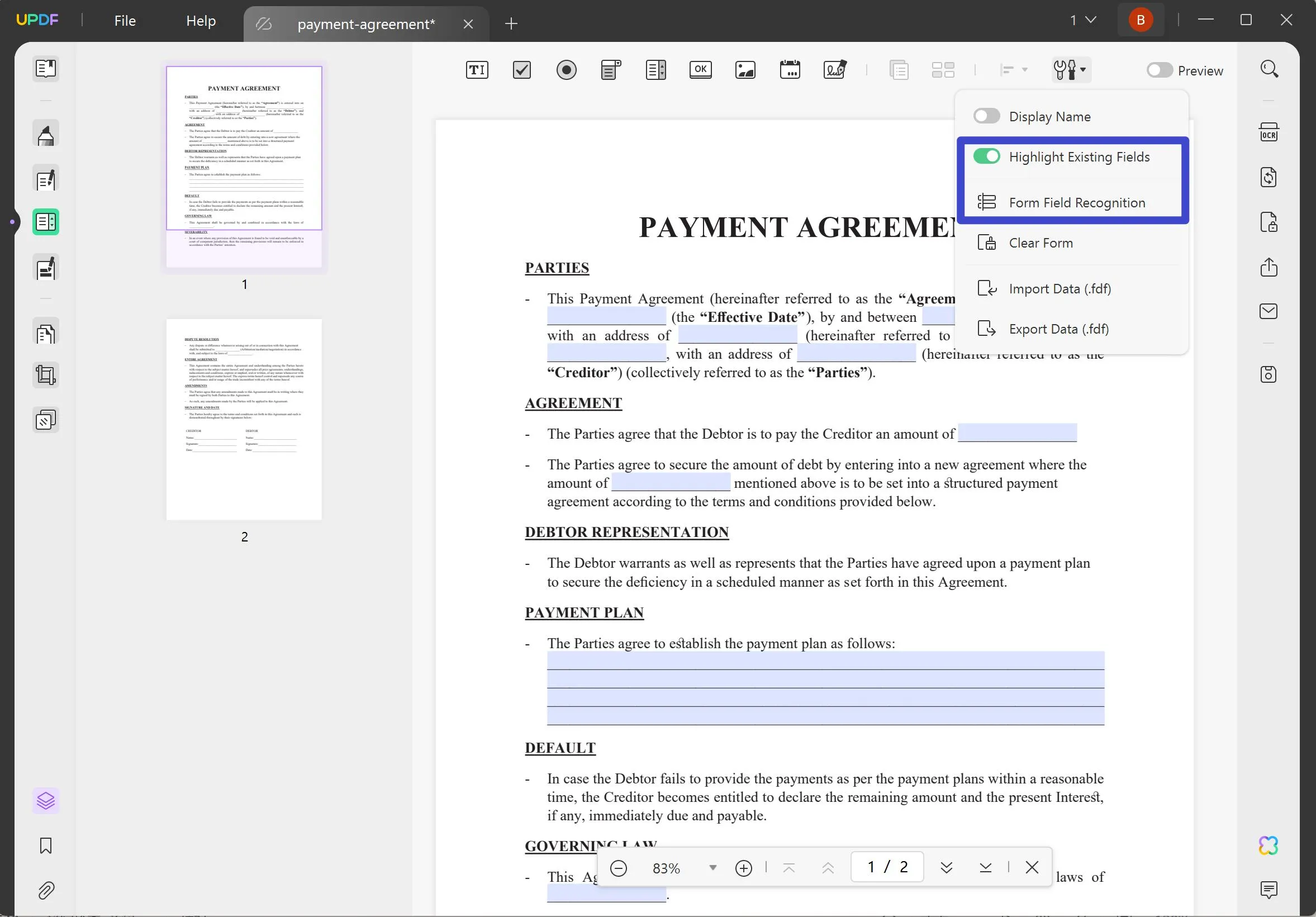Select the Date field tool icon

790,69
